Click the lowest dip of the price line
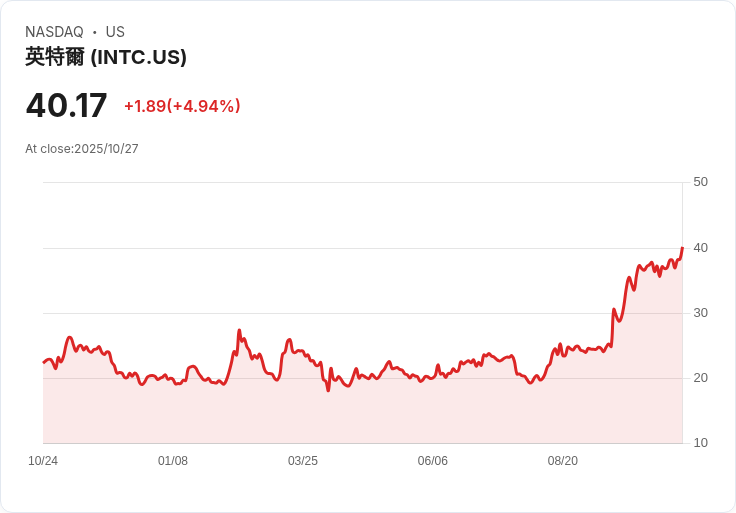 pyautogui.click(x=328, y=390)
